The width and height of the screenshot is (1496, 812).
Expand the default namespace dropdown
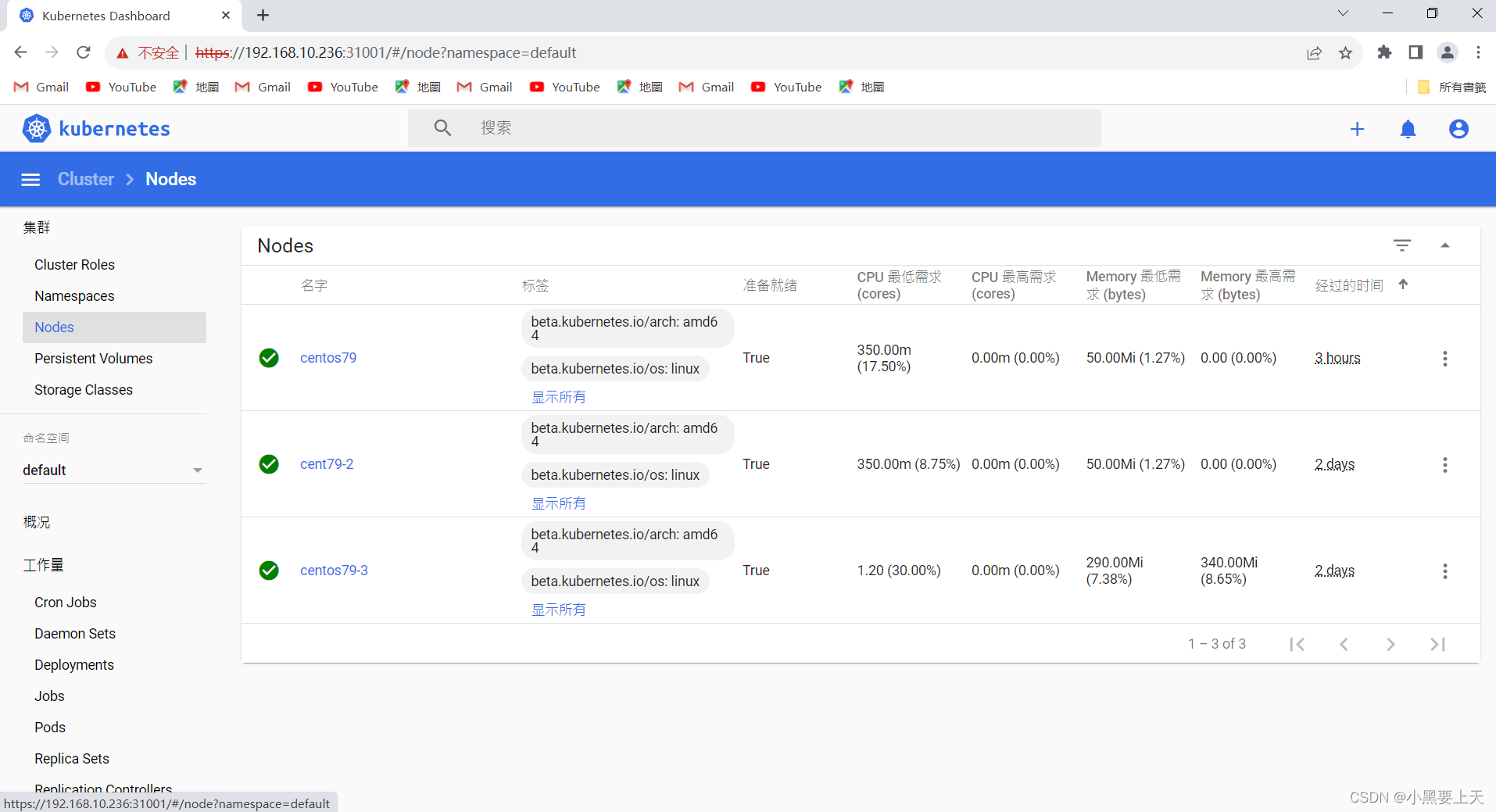click(x=198, y=470)
